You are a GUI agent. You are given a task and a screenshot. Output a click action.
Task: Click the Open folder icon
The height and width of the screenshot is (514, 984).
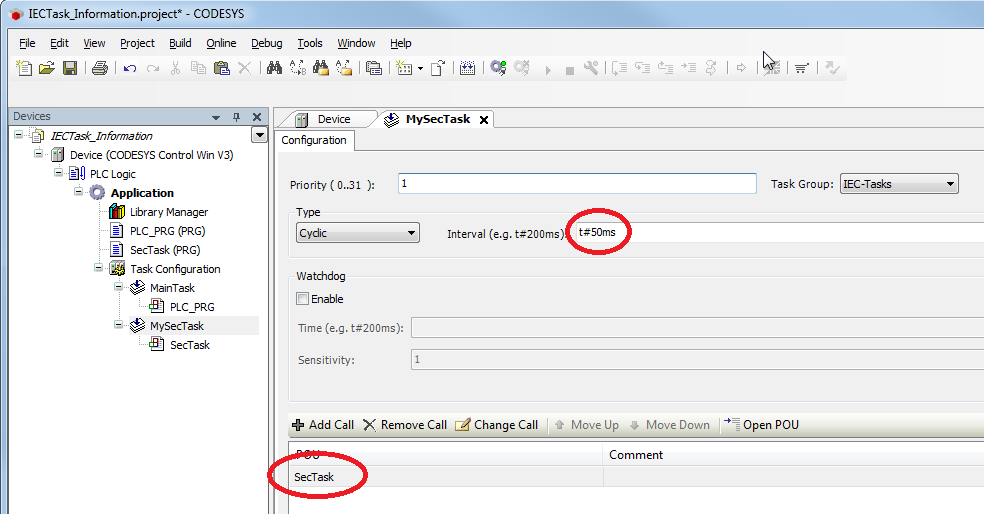[47, 68]
